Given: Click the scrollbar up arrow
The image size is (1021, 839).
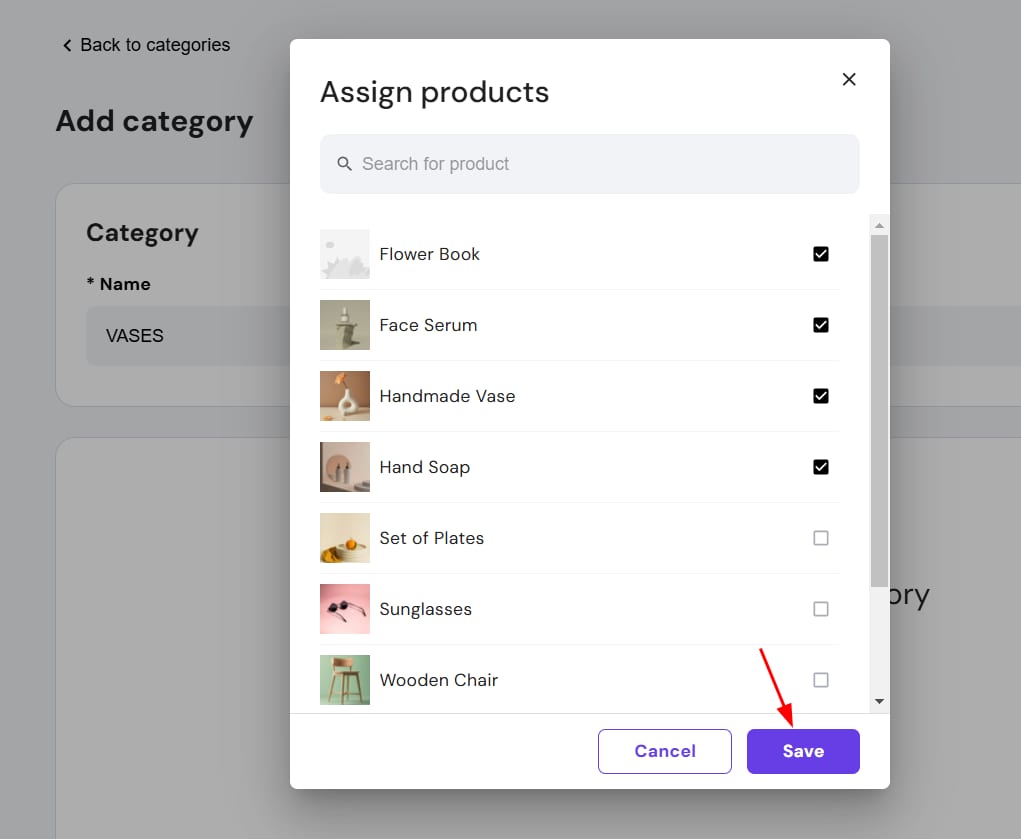Looking at the screenshot, I should point(879,225).
